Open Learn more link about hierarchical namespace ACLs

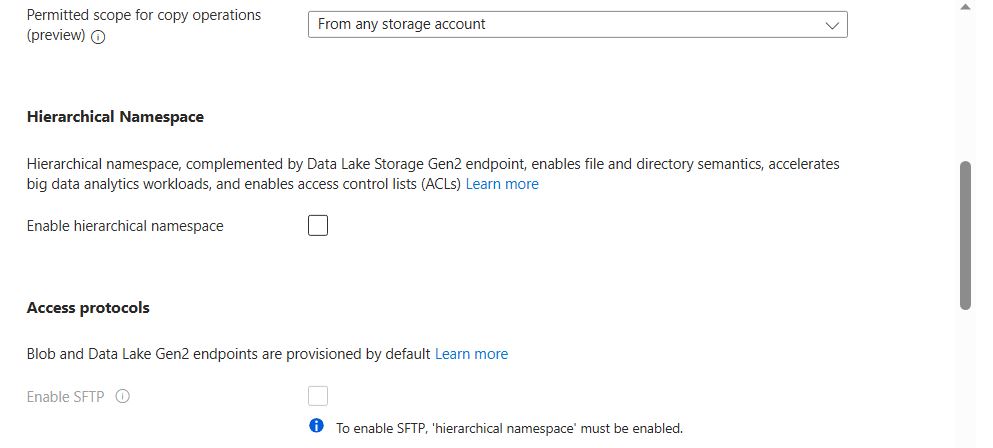click(x=502, y=184)
